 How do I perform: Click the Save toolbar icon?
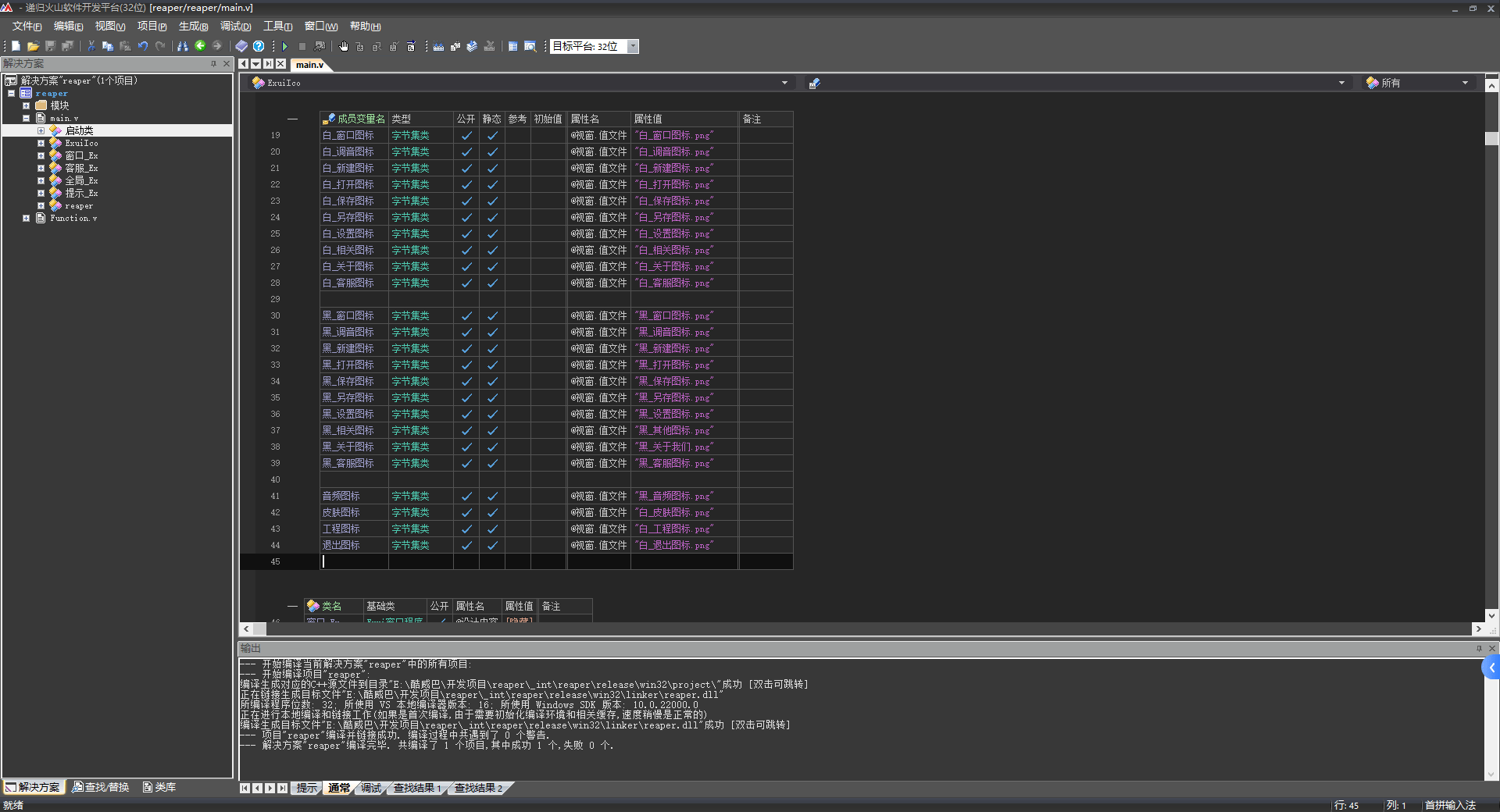(50, 46)
